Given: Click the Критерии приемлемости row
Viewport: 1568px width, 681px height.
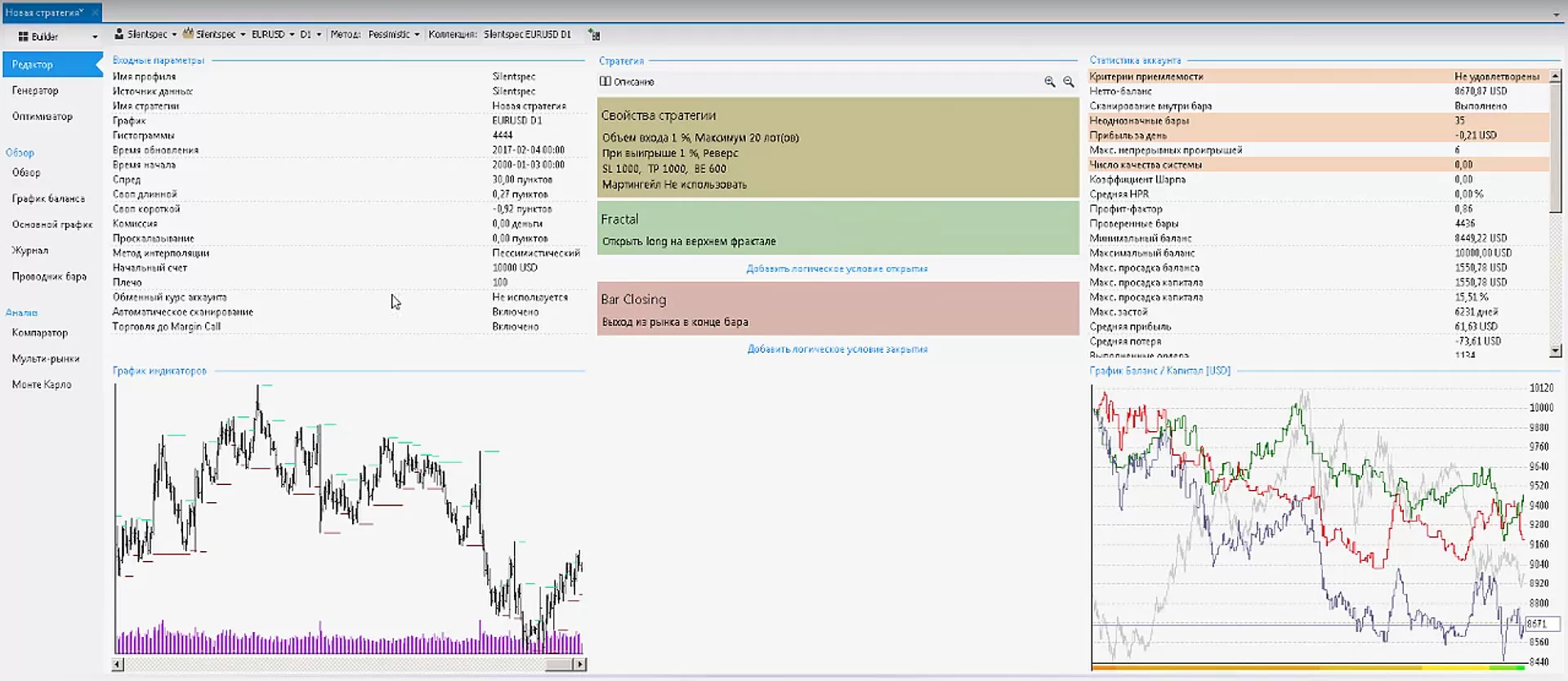Looking at the screenshot, I should pos(1319,77).
